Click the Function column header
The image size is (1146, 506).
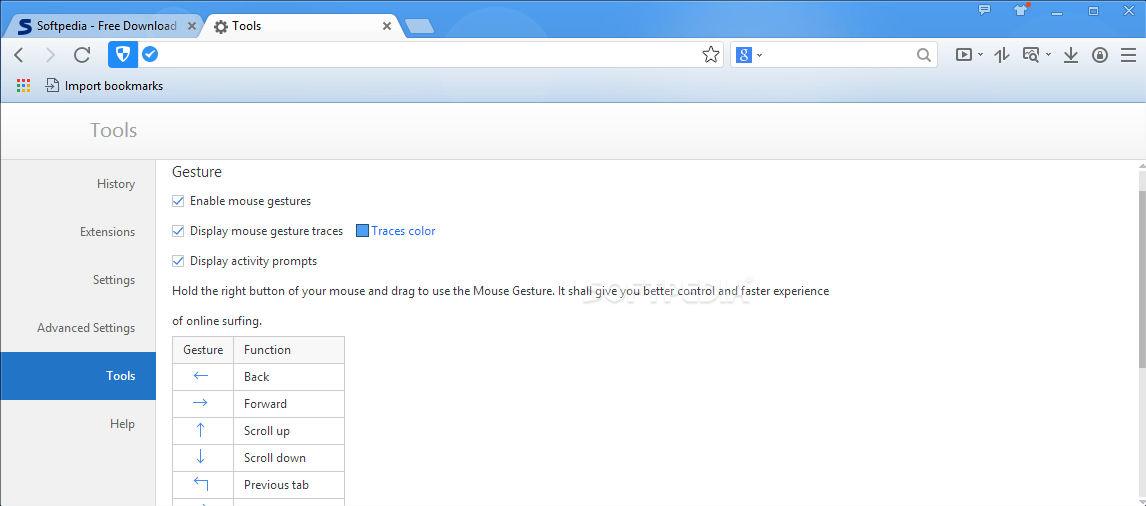(x=289, y=350)
